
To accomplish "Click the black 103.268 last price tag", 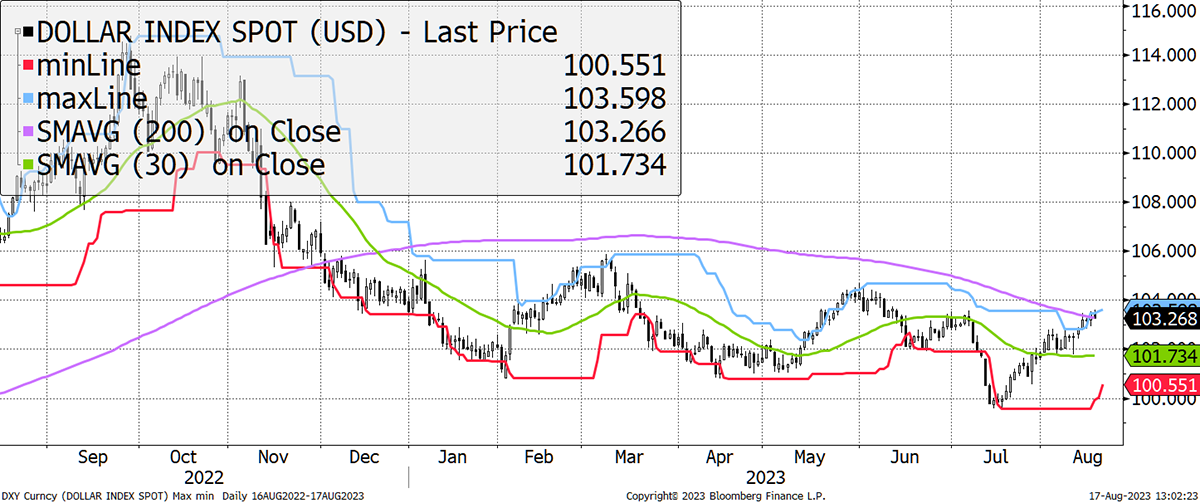I will click(x=1163, y=320).
